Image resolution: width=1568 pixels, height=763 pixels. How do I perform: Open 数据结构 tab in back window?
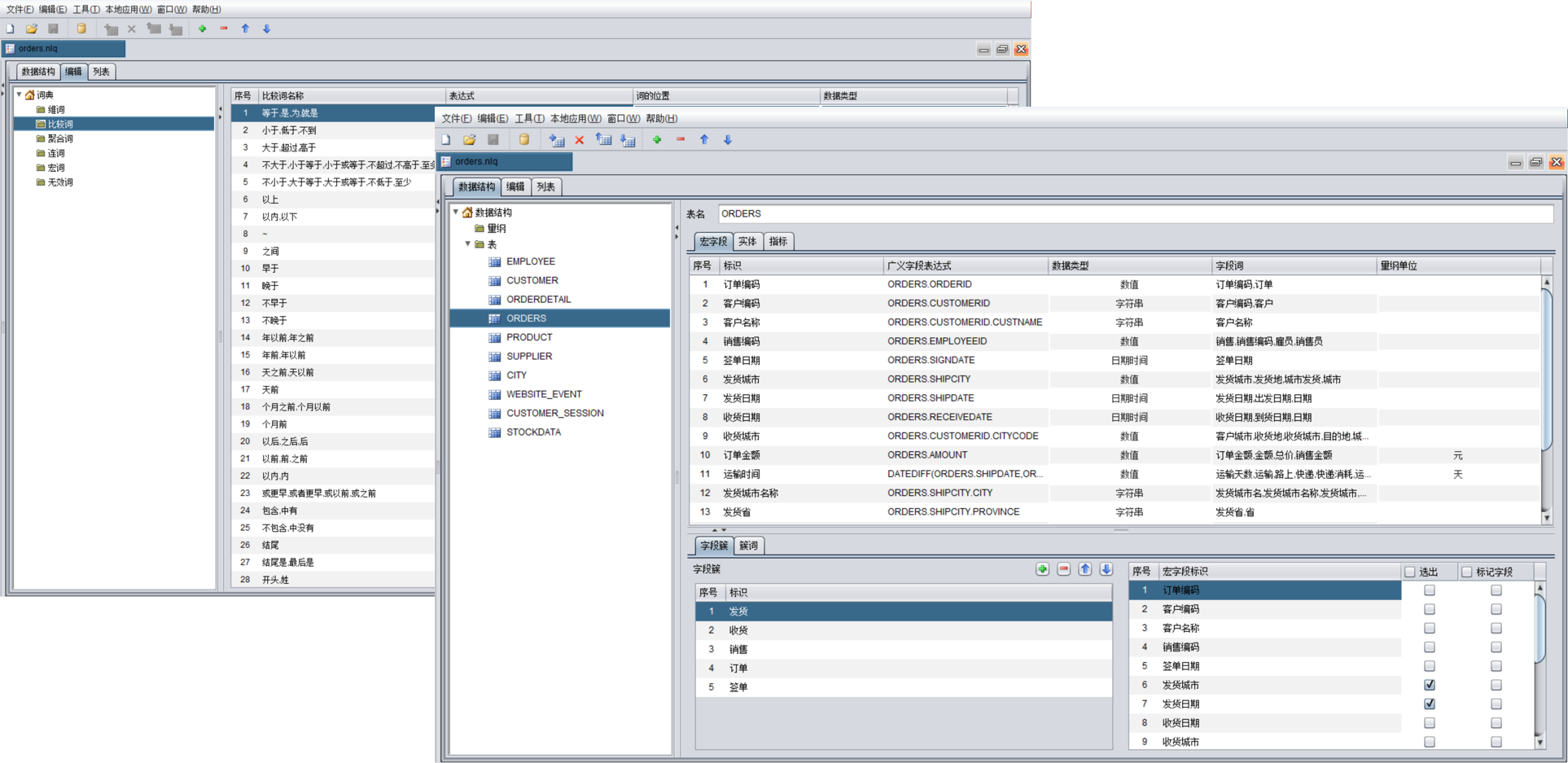tap(38, 72)
